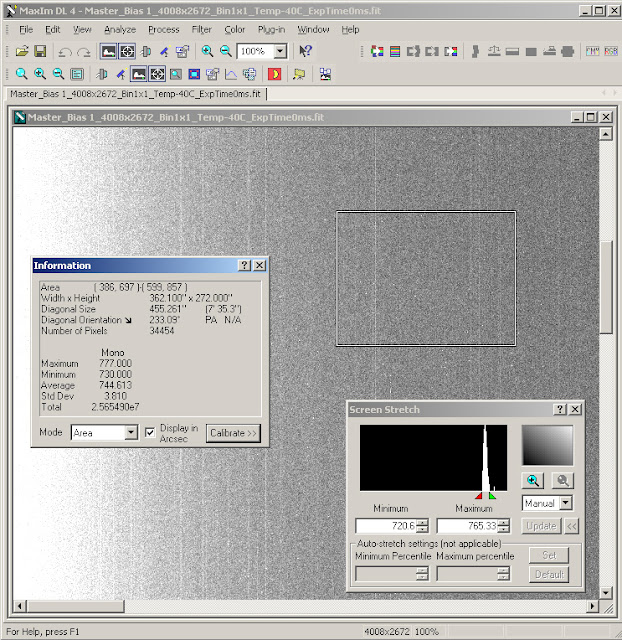Image resolution: width=622 pixels, height=640 pixels.
Task: Zoom in on the Screen Stretch histogram
Action: pyautogui.click(x=533, y=481)
